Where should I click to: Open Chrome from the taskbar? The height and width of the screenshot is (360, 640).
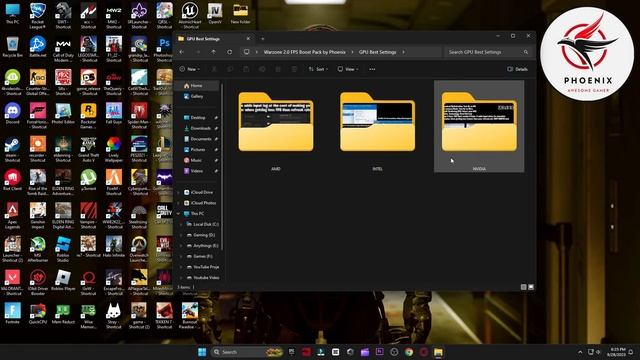(x=409, y=352)
